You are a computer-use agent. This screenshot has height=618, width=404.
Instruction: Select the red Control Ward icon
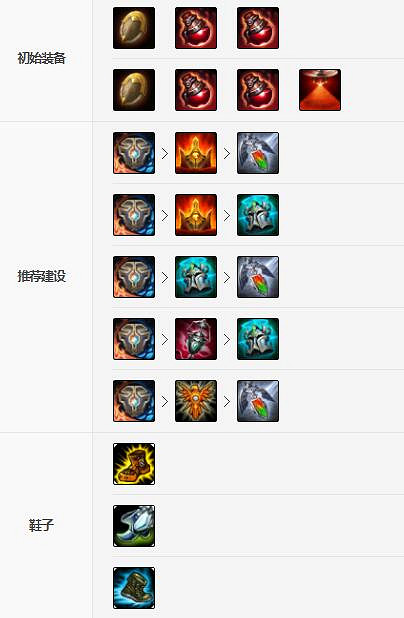point(320,90)
